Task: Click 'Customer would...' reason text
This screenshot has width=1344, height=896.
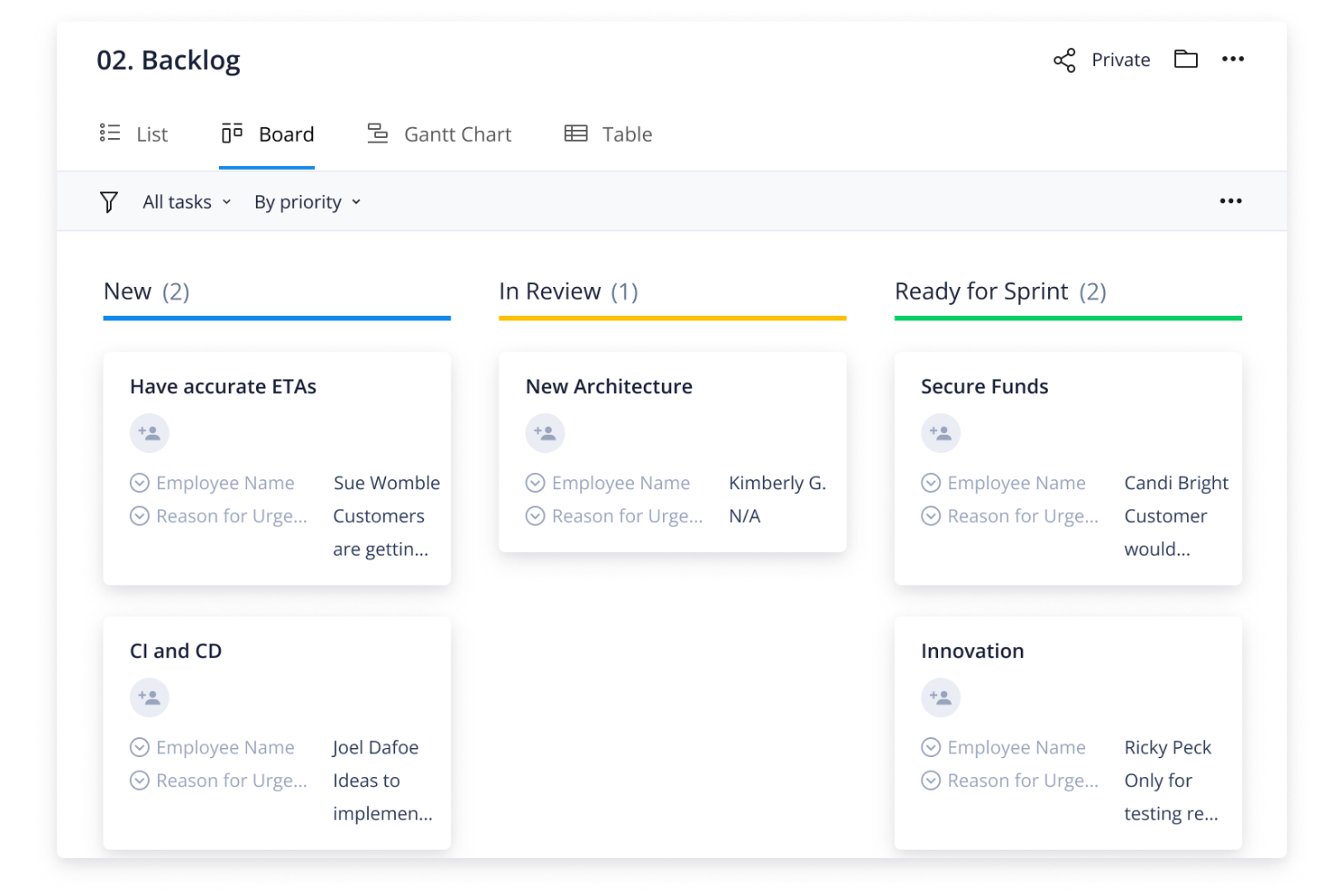Action: click(x=1166, y=532)
